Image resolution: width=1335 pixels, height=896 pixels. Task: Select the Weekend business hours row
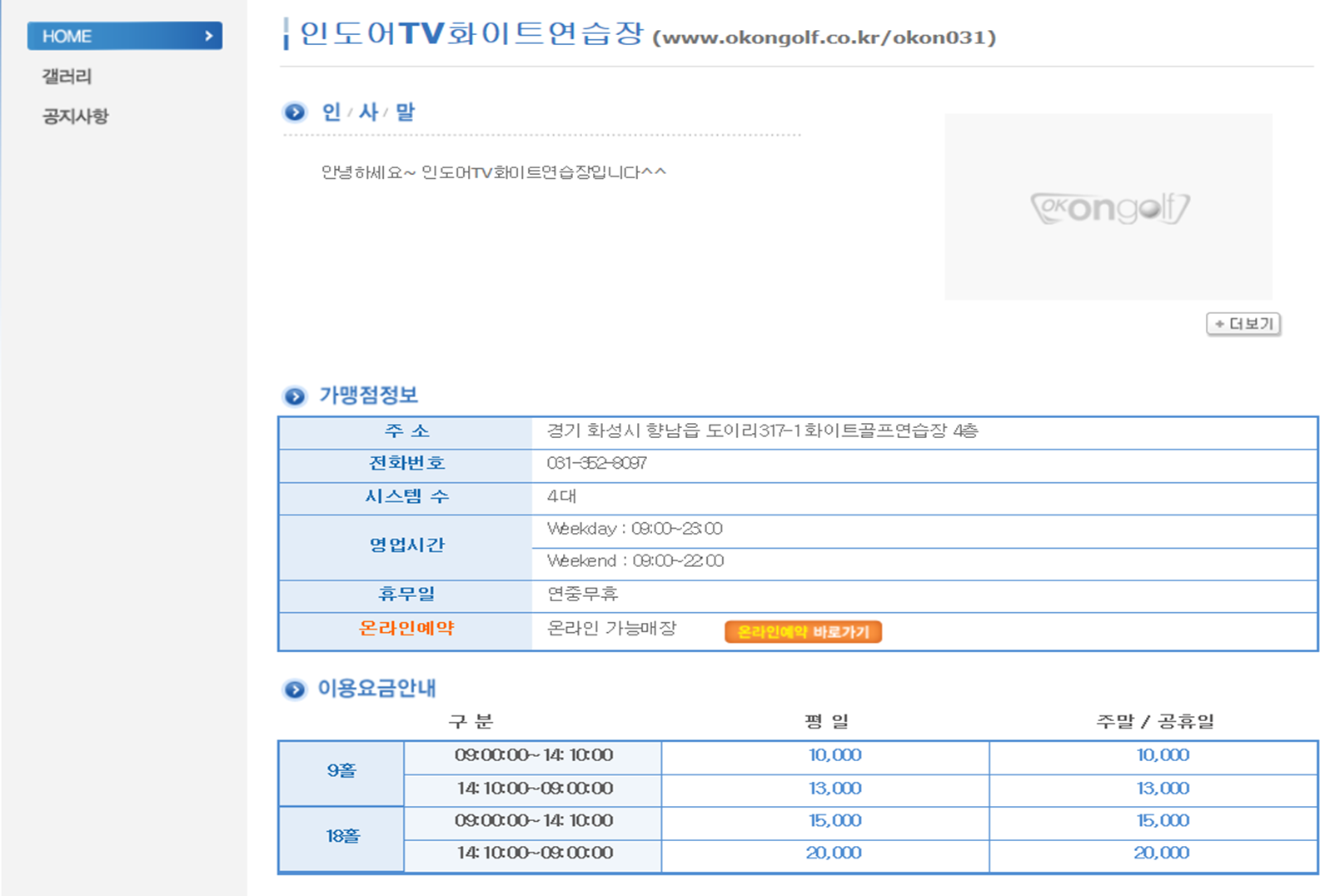tap(635, 561)
